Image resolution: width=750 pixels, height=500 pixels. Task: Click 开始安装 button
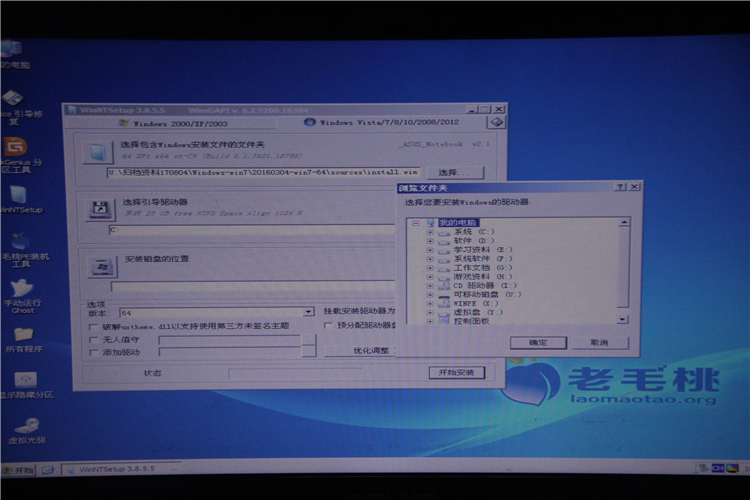[456, 372]
